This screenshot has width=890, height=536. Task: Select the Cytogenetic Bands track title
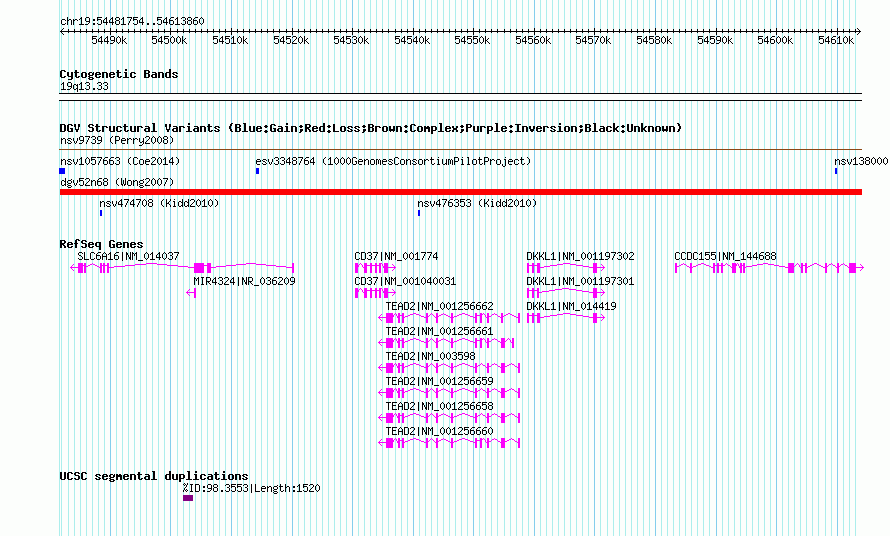point(119,74)
